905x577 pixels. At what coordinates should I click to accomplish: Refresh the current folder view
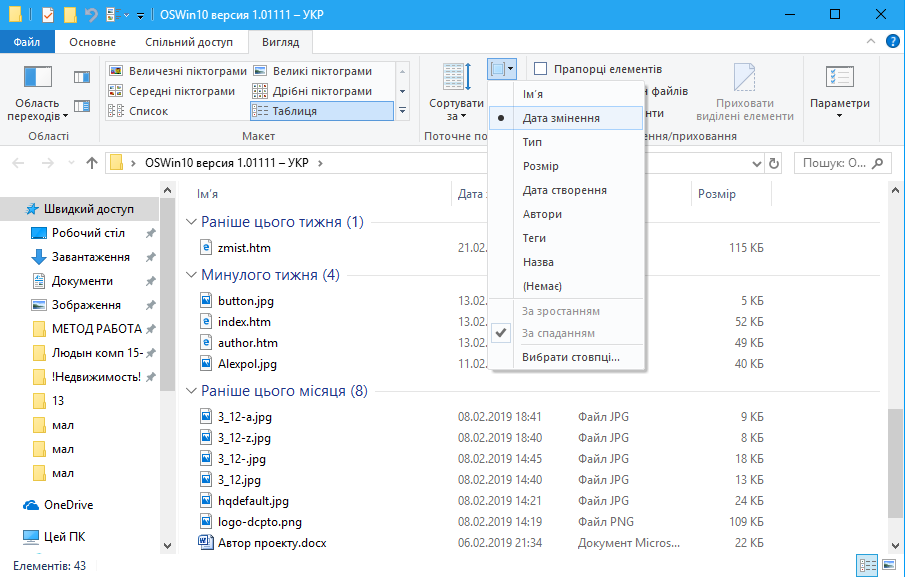(774, 164)
